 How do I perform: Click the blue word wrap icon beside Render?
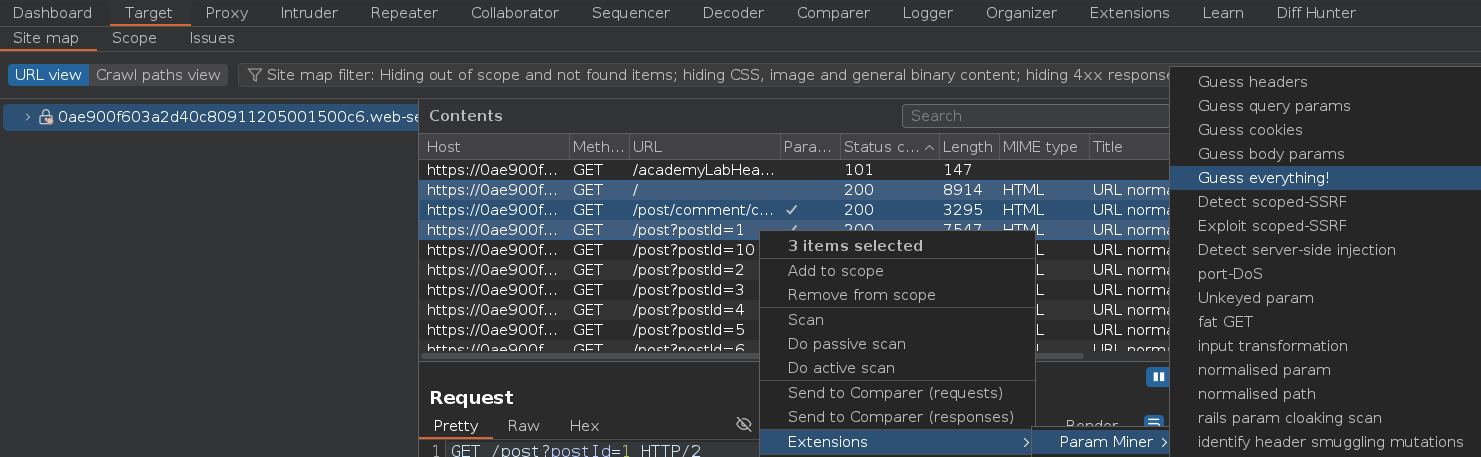pyautogui.click(x=1153, y=424)
